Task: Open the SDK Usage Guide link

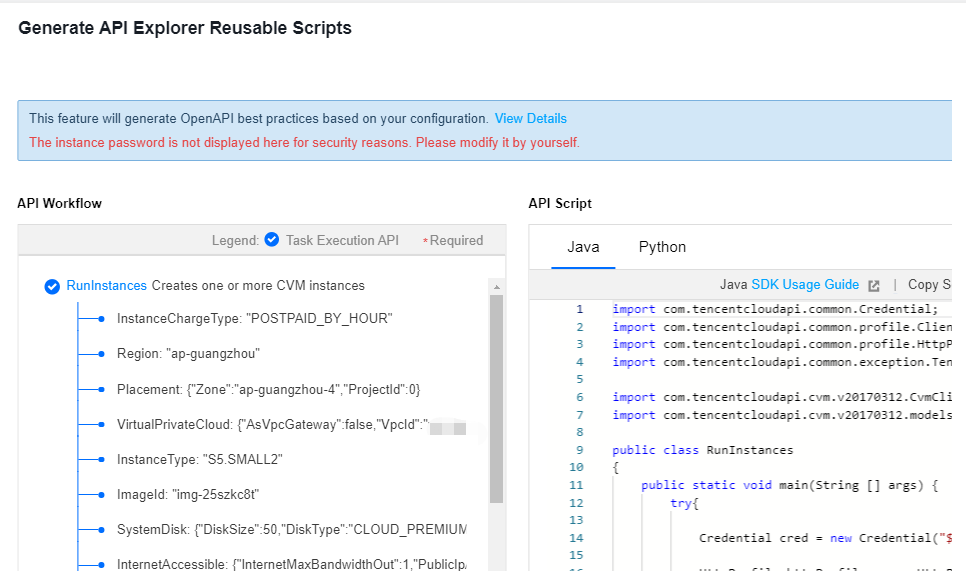Action: click(x=805, y=285)
